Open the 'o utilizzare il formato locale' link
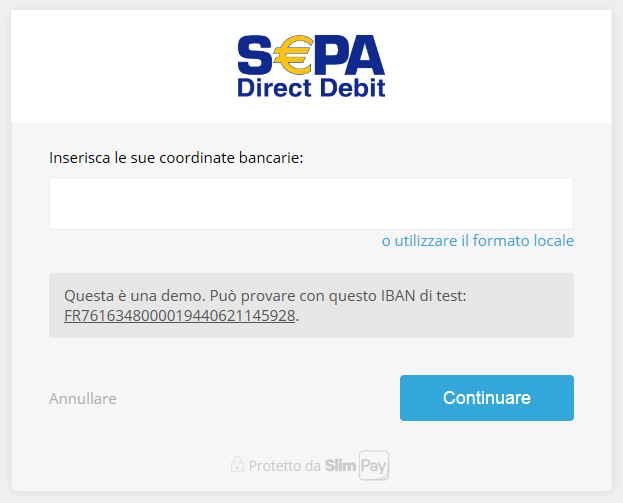This screenshot has width=623, height=503. [478, 241]
